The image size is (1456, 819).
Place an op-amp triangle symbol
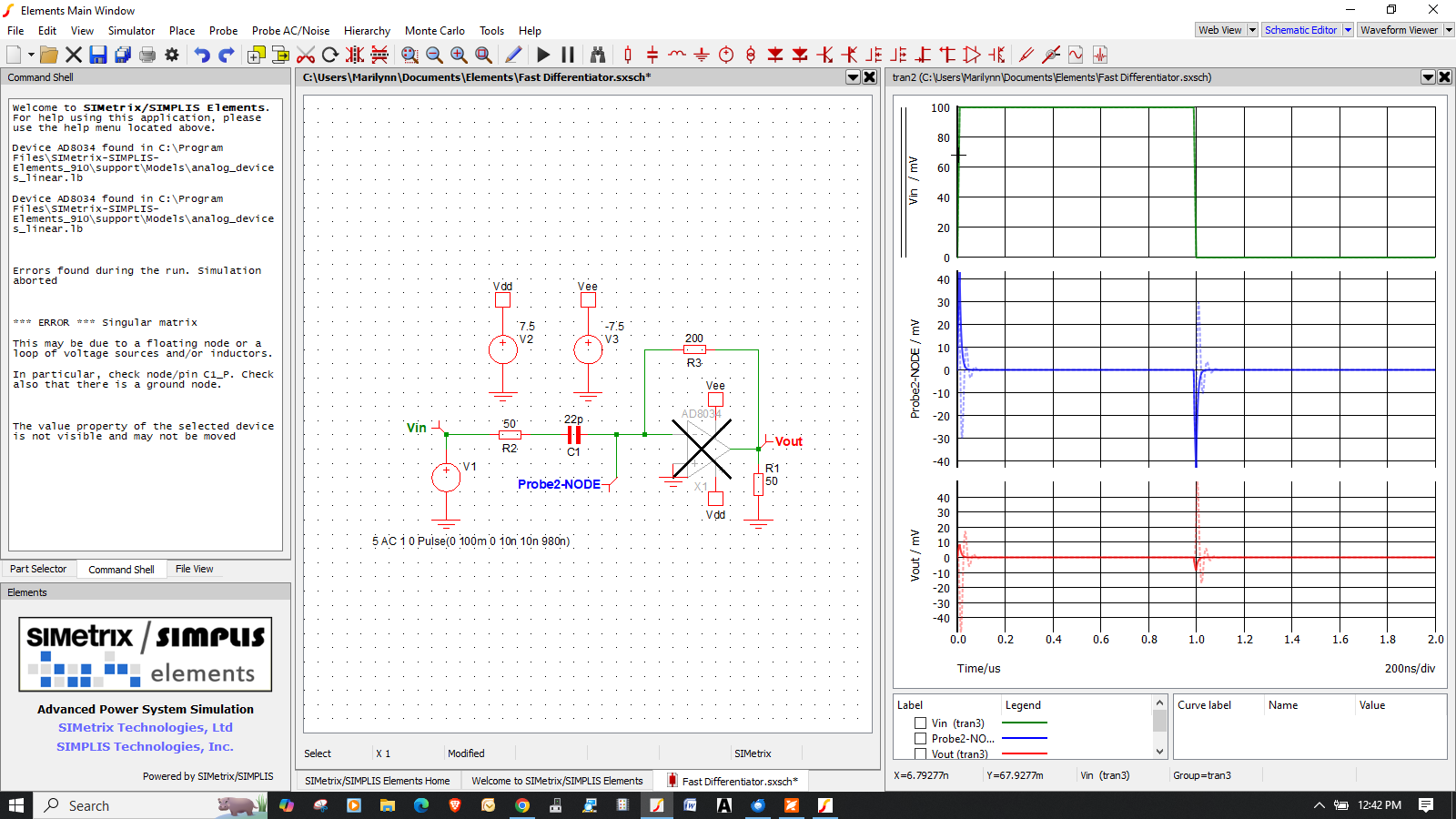[x=972, y=55]
